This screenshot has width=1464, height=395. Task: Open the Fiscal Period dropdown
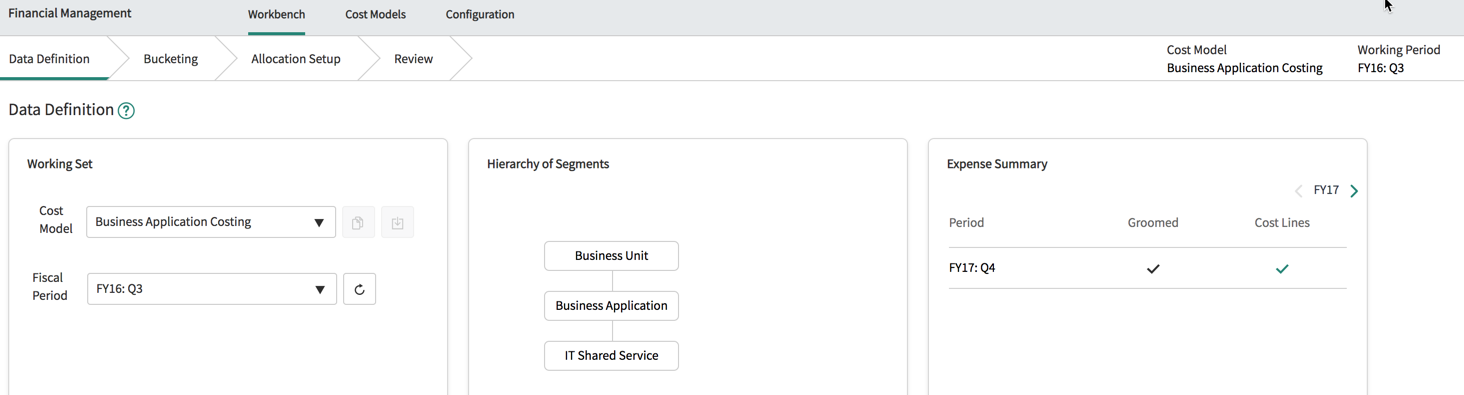coord(212,289)
